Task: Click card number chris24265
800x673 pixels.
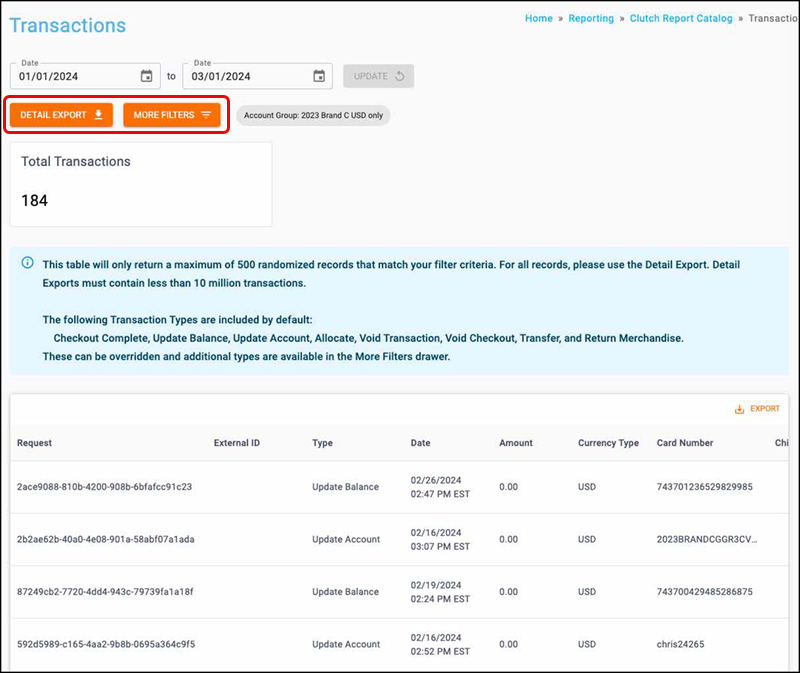Action: [x=680, y=644]
